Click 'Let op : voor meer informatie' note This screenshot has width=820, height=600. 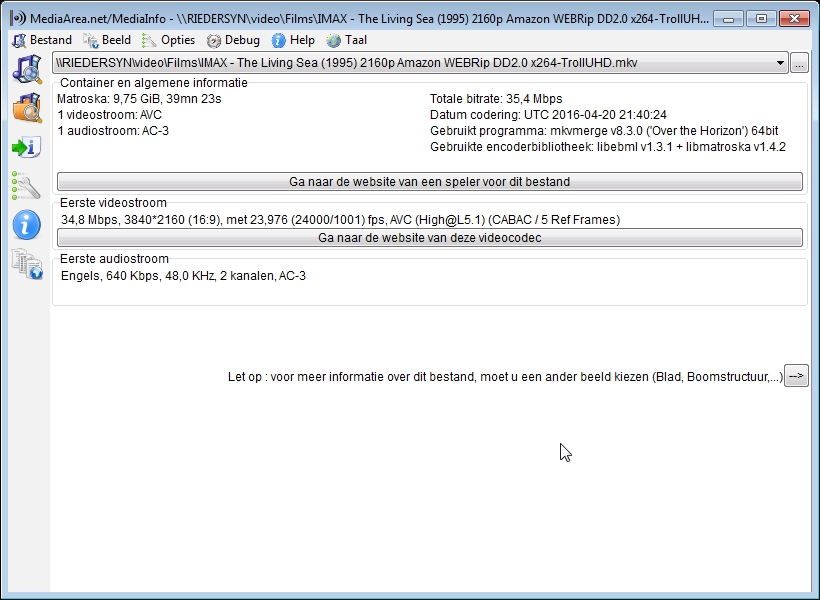coord(505,377)
